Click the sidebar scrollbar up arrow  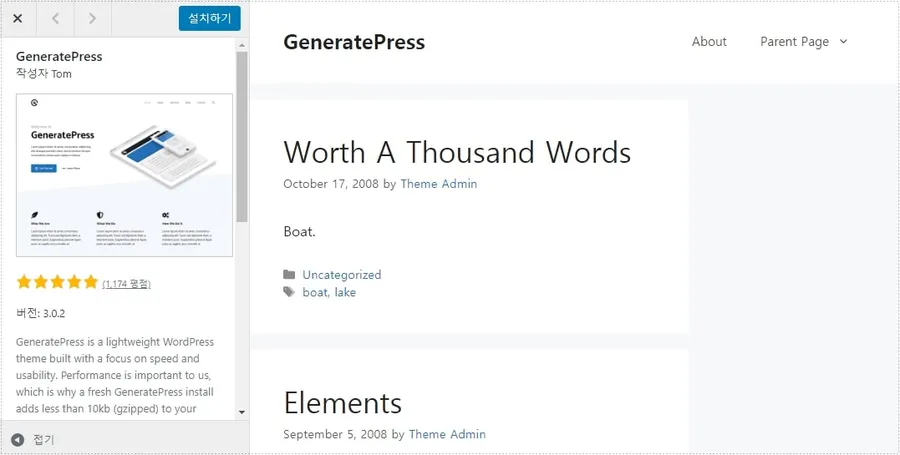coord(242,45)
